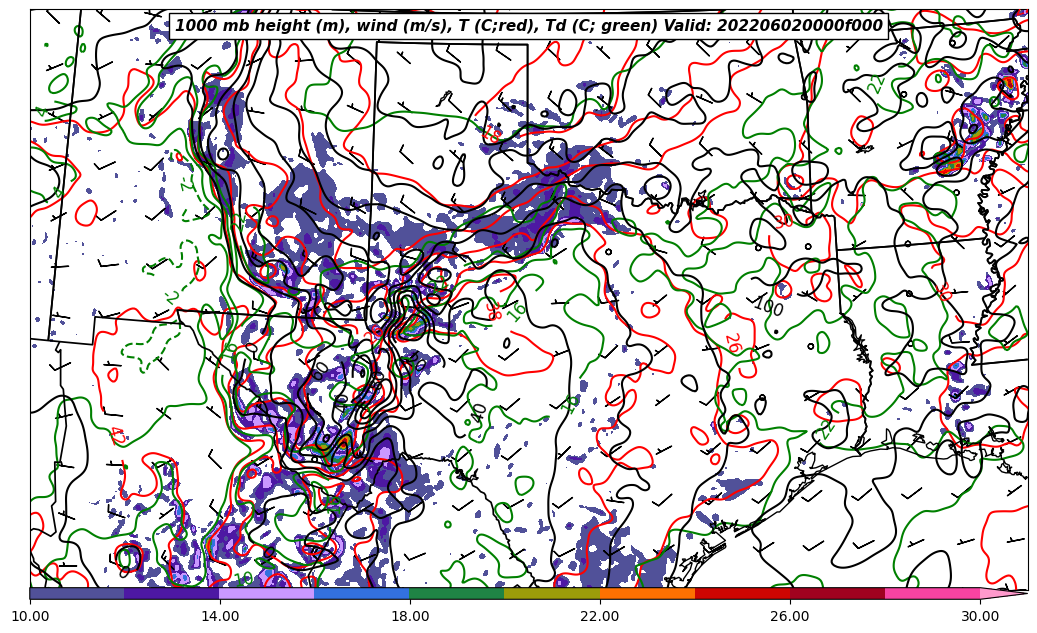Pick the bright blue 16–18 colorbar segment
The image size is (1037, 633).
pyautogui.click(x=362, y=593)
